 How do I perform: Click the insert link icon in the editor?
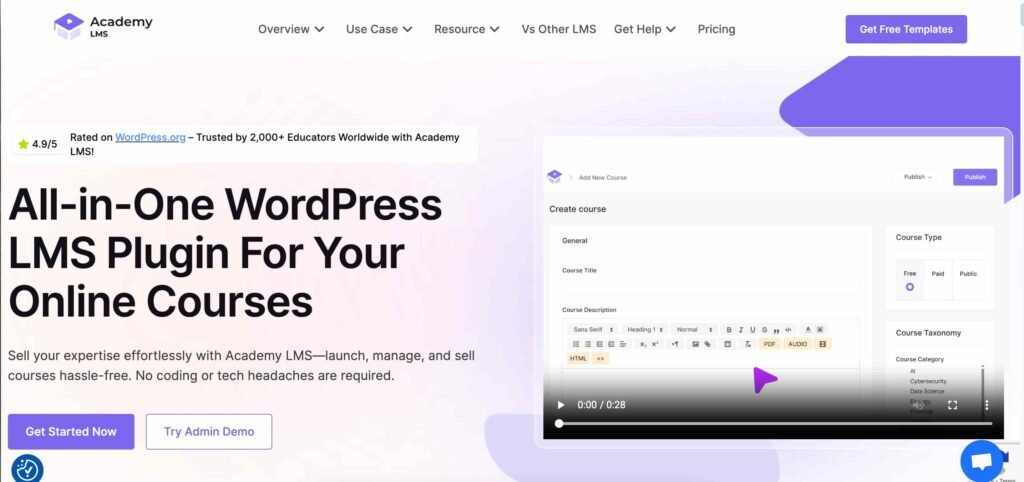point(708,344)
